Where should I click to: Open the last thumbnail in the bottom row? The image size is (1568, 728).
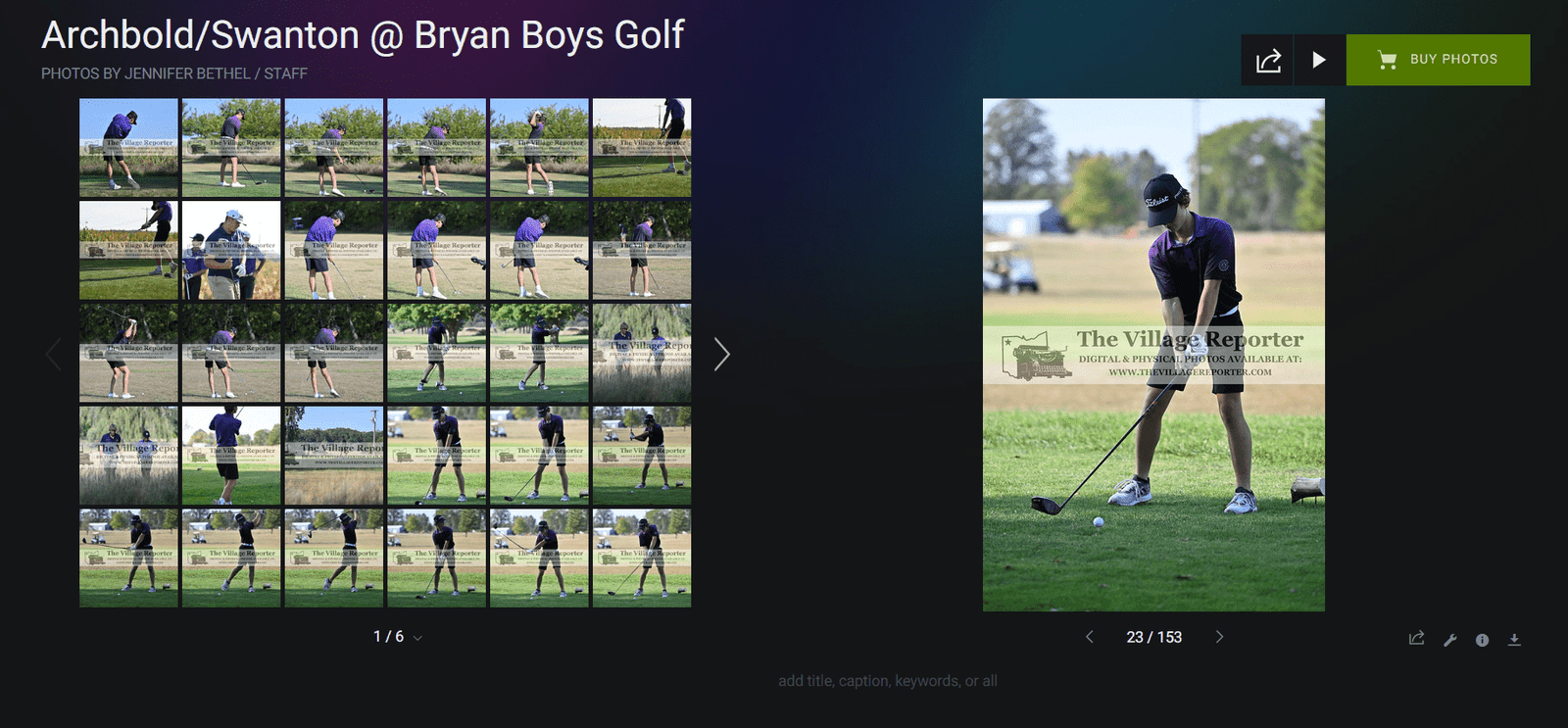[642, 558]
